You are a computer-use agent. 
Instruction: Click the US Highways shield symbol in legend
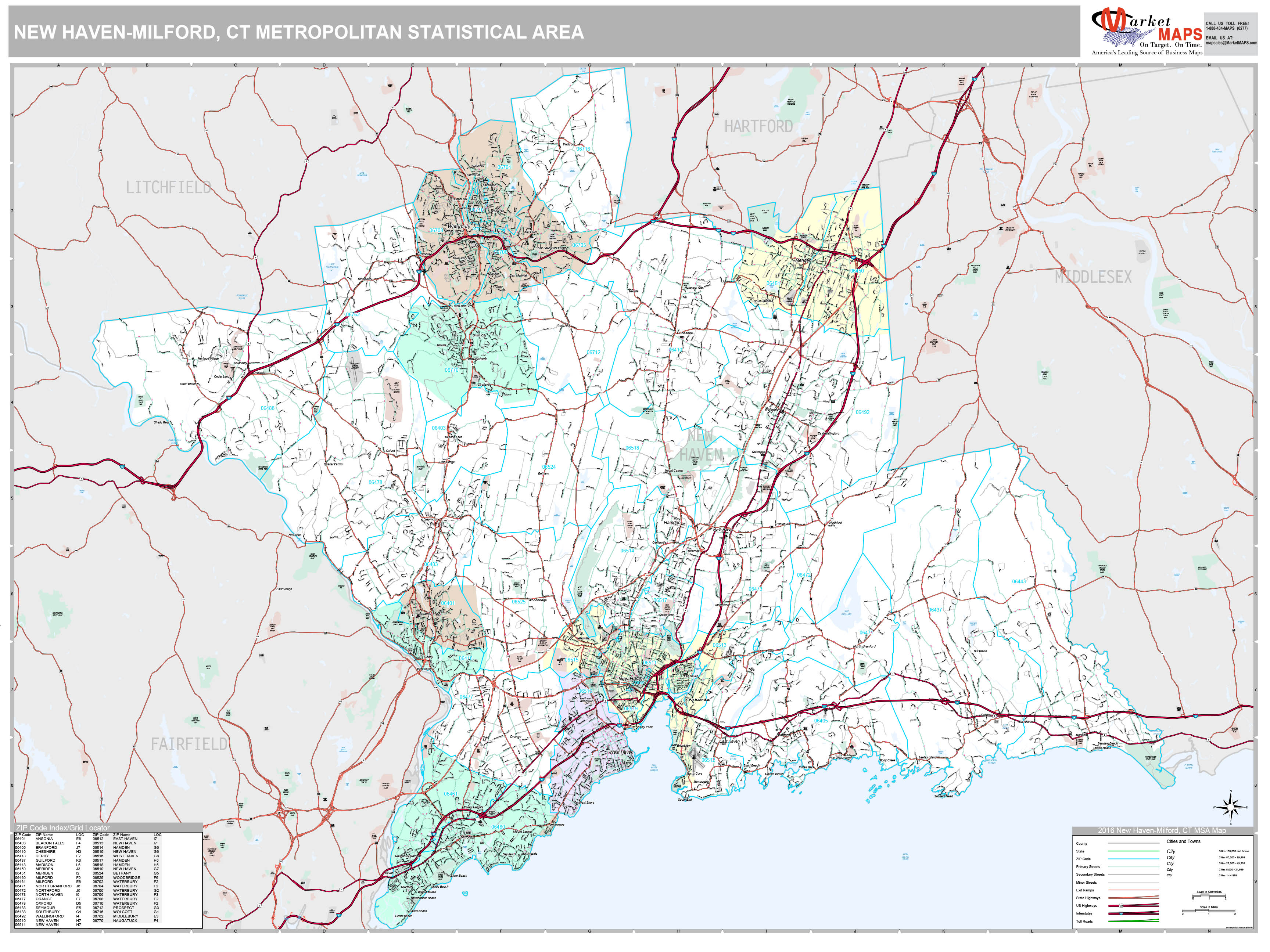point(1121,905)
